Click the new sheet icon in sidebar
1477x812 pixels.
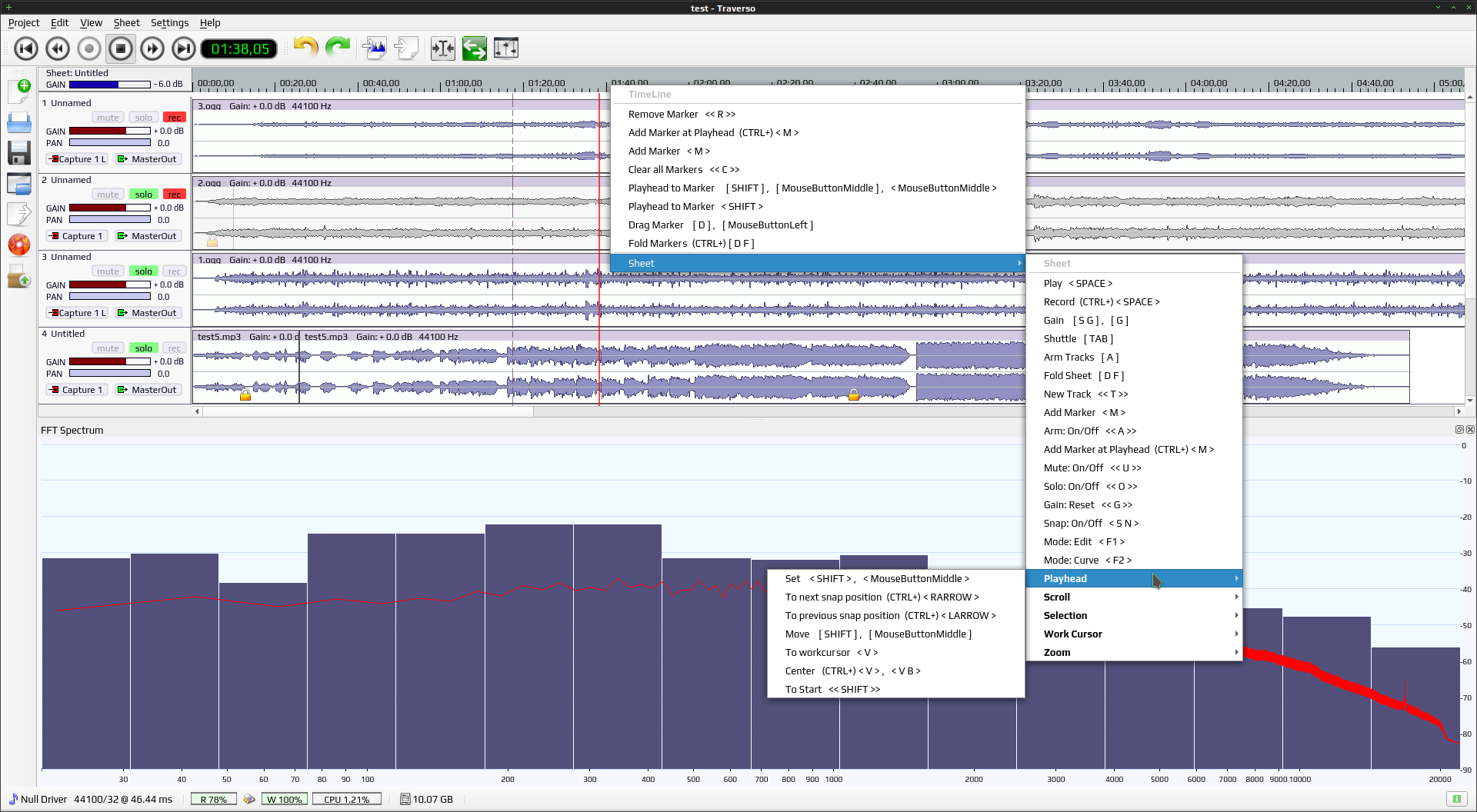coord(19,91)
